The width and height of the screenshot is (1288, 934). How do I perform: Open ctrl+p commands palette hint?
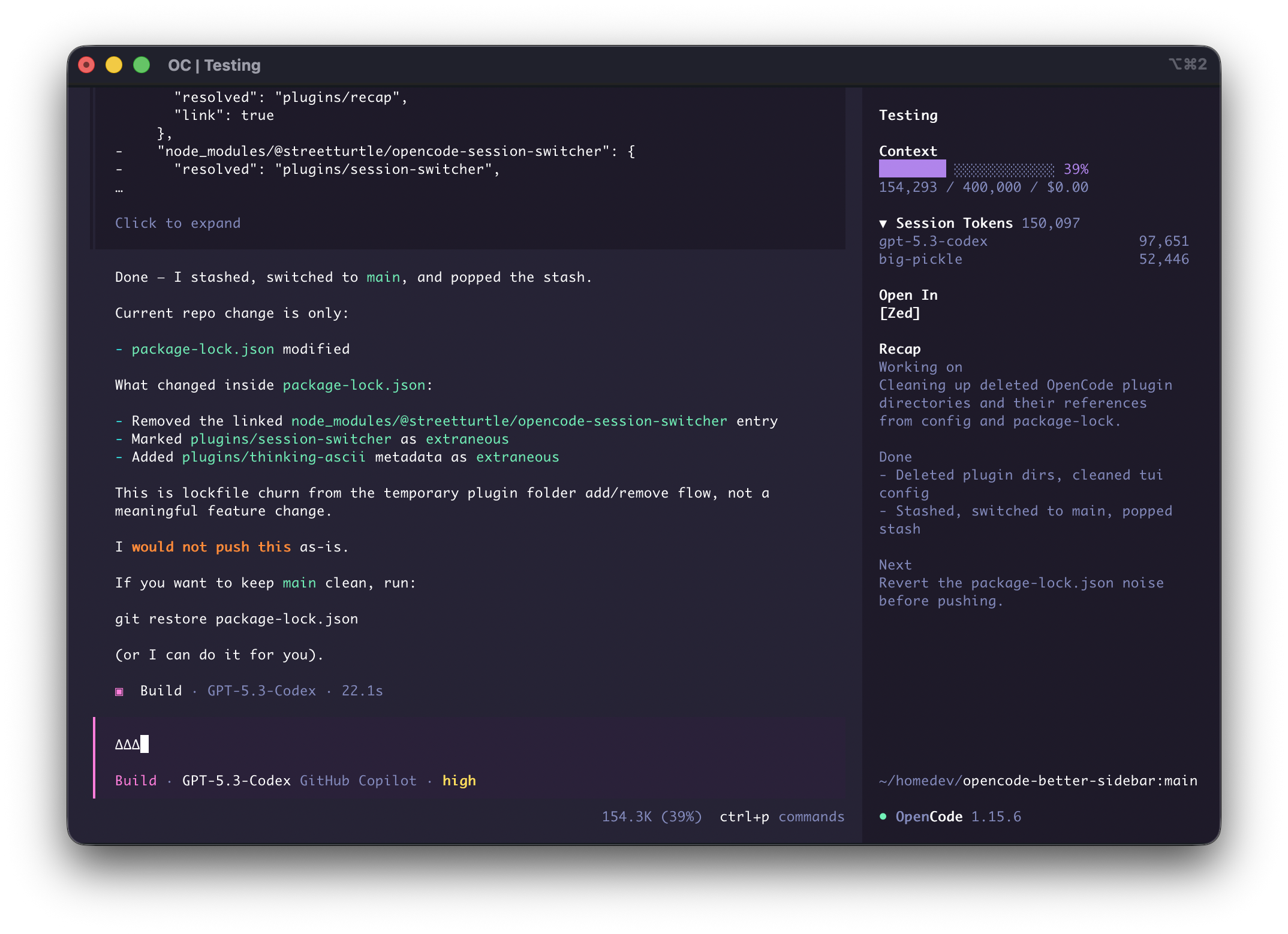[782, 817]
